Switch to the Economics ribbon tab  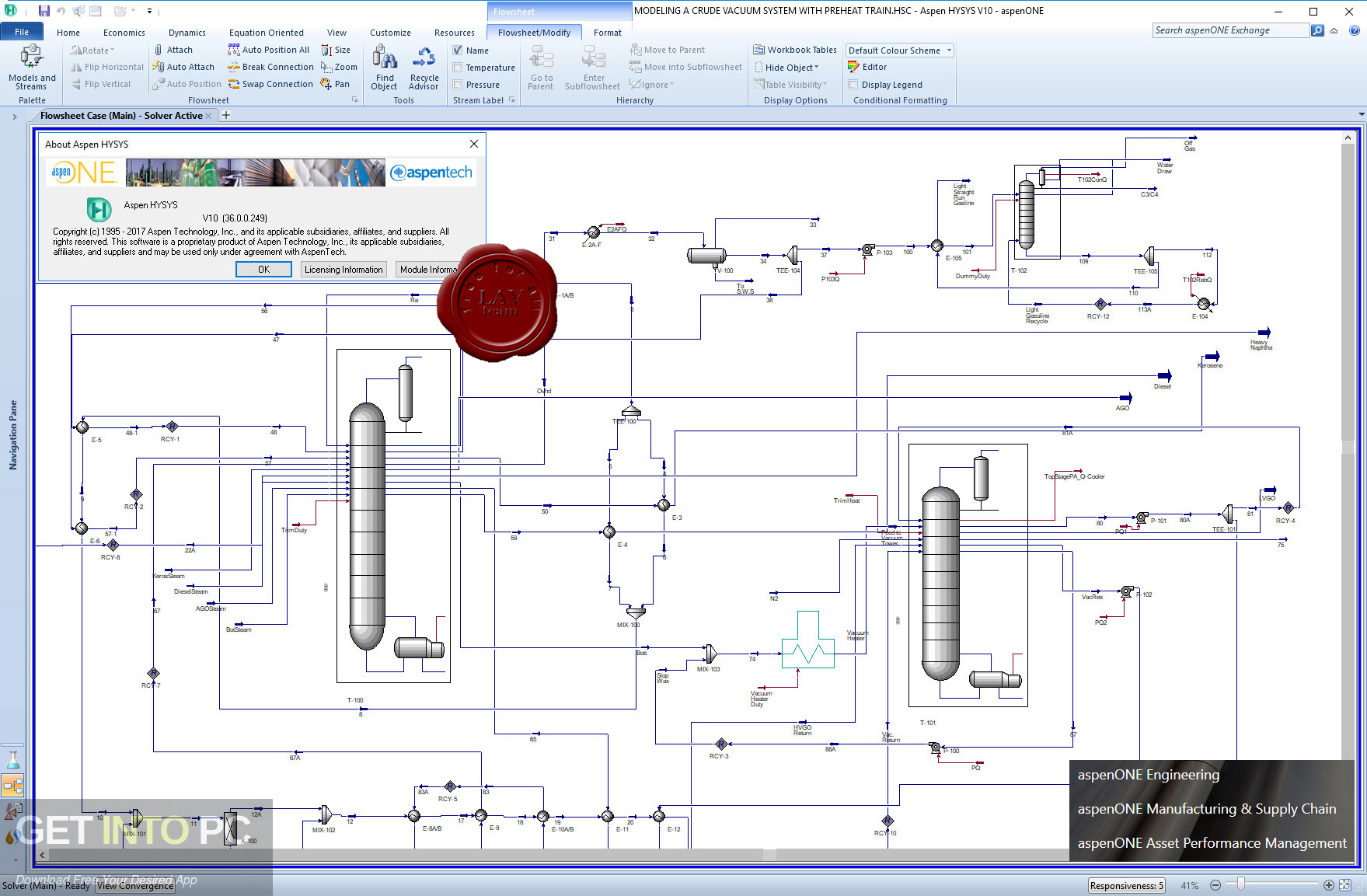click(x=124, y=33)
